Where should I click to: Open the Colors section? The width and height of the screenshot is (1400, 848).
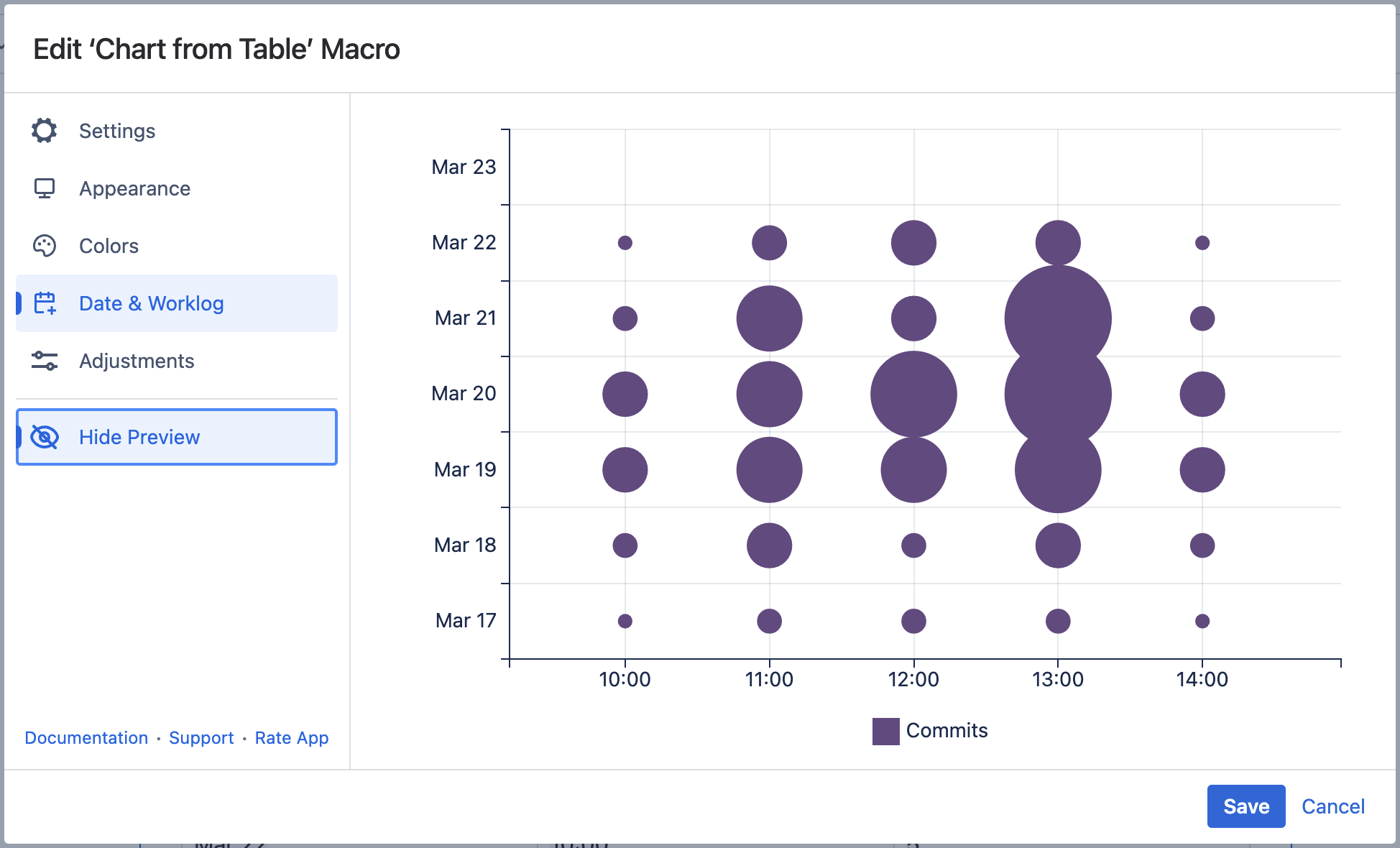click(x=109, y=246)
